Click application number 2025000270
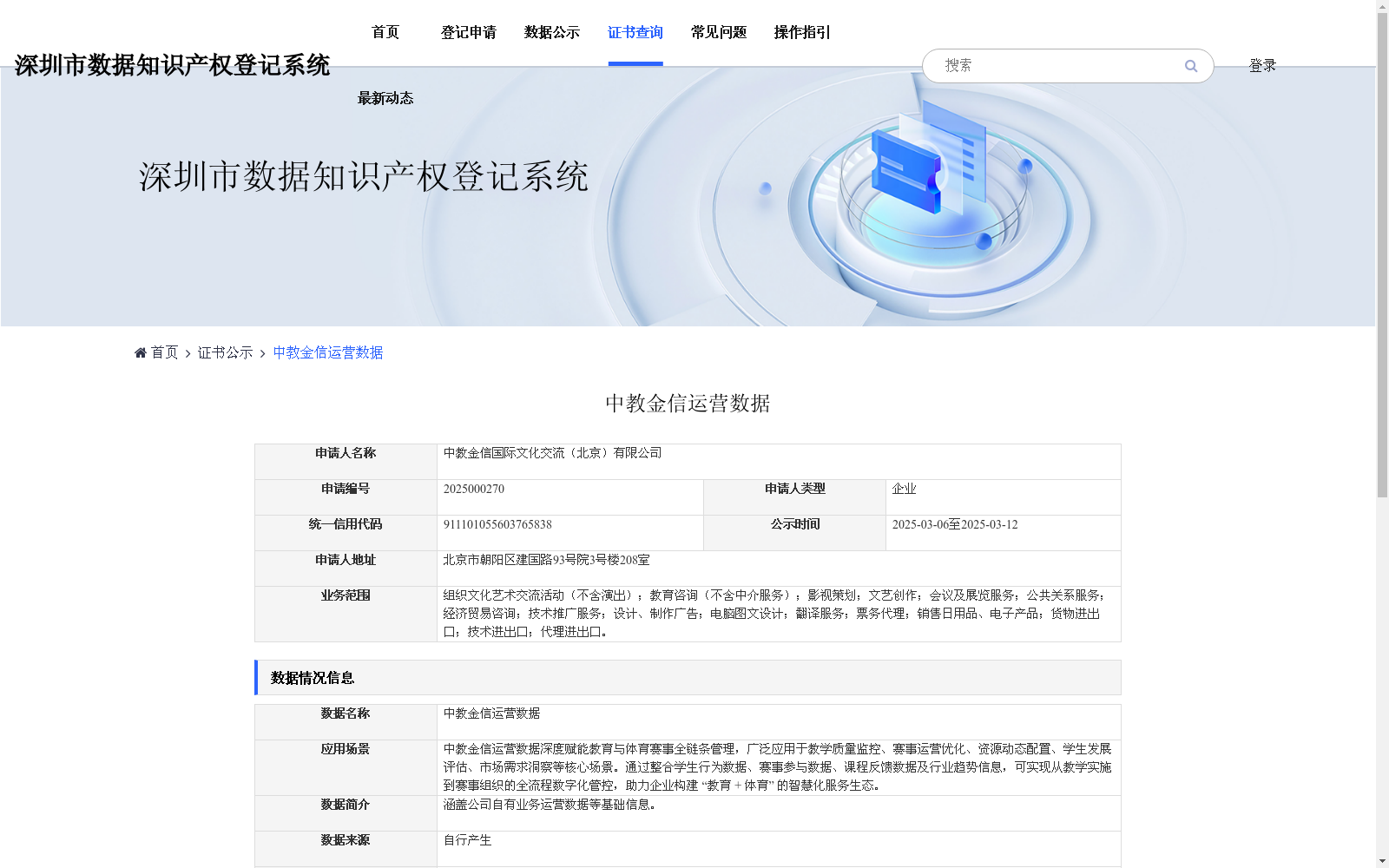Screen dimensions: 1389x868 pos(474,489)
